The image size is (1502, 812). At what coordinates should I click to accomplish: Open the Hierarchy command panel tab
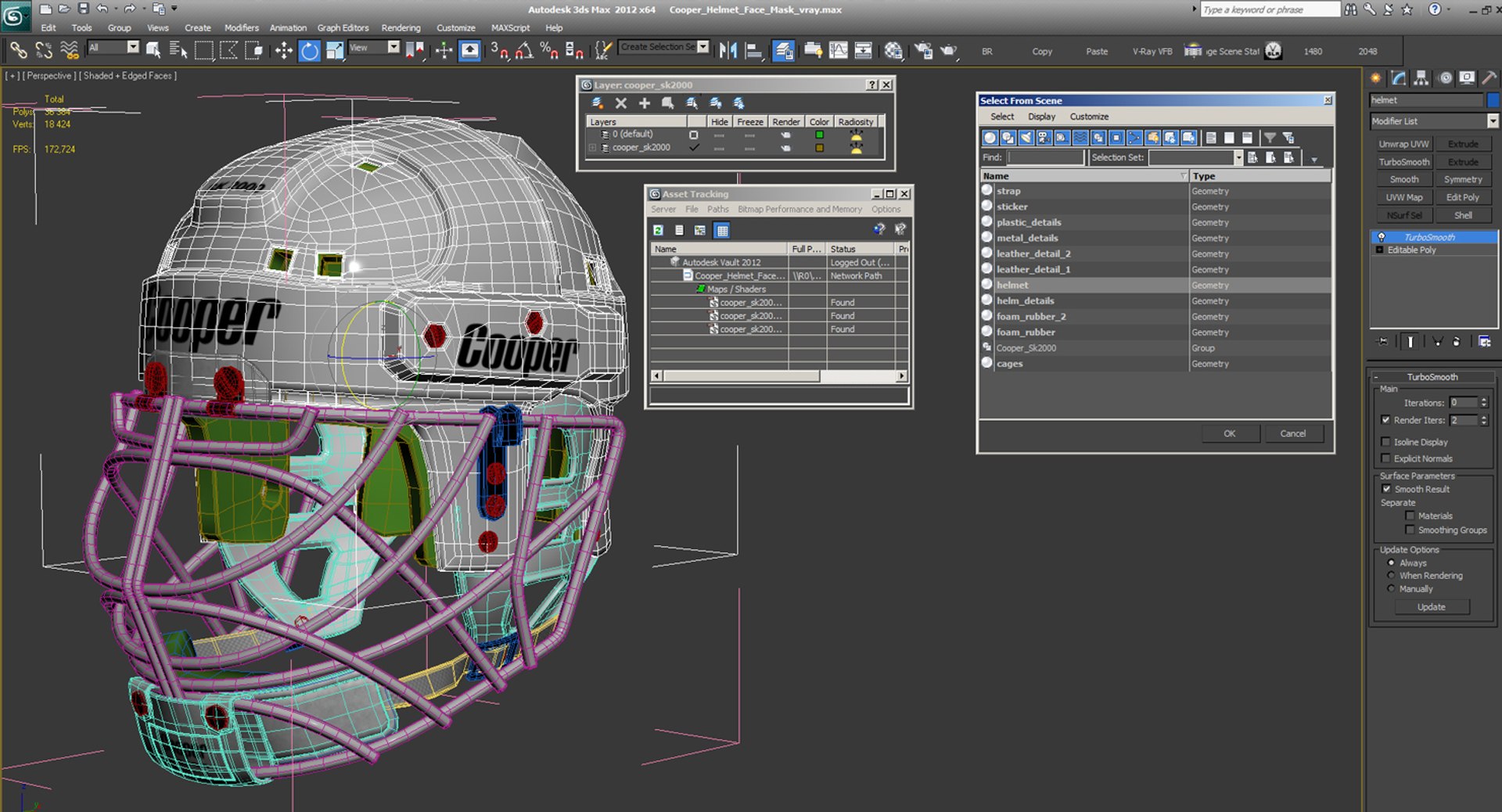click(1421, 77)
